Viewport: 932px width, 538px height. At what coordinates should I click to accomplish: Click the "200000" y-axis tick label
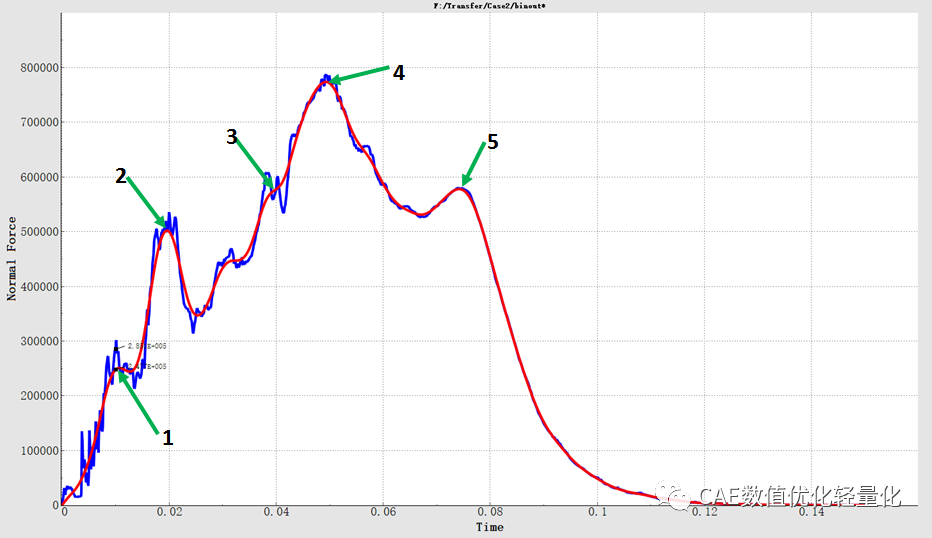point(40,396)
